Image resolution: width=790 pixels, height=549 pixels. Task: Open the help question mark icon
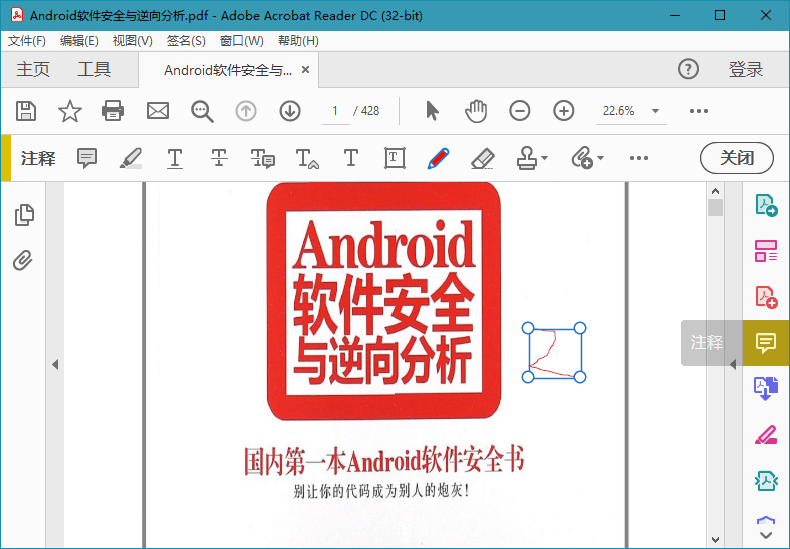coord(688,69)
